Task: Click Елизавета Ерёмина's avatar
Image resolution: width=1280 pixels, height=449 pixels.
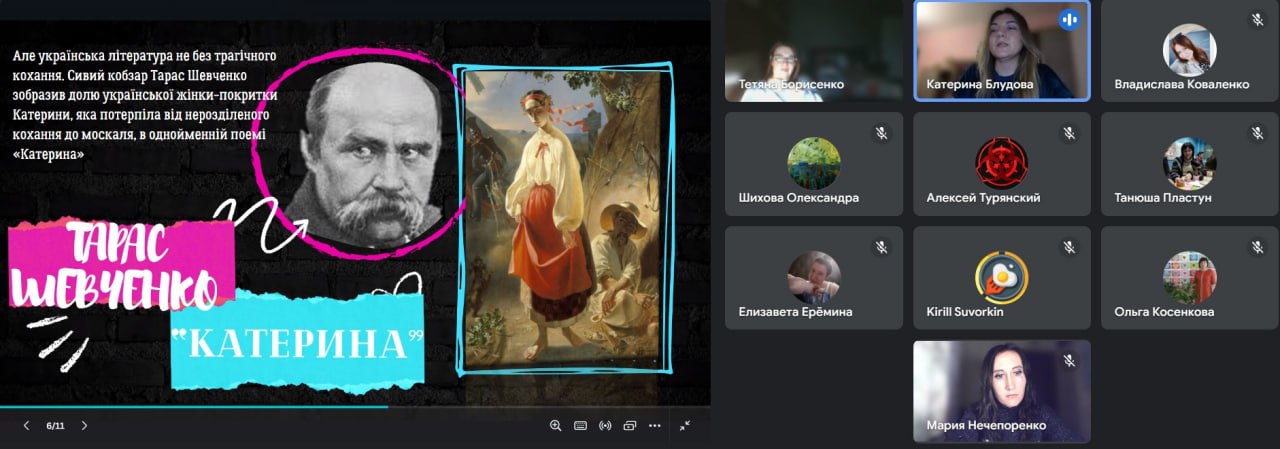Action: (x=813, y=277)
